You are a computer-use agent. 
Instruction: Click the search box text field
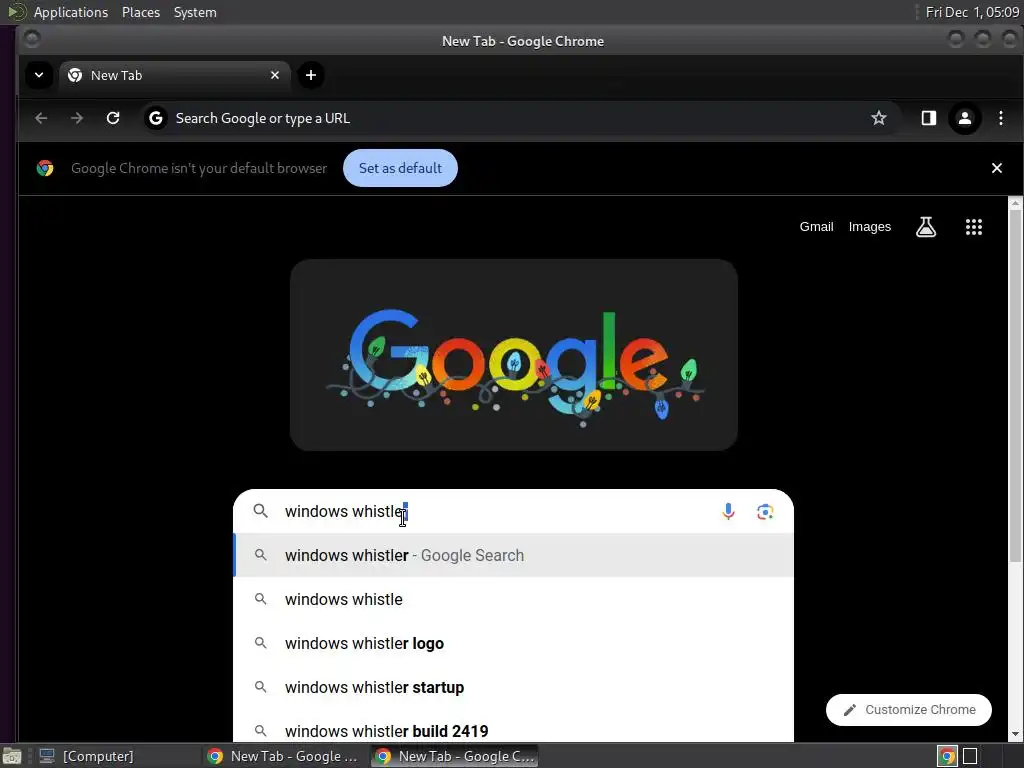coord(496,511)
